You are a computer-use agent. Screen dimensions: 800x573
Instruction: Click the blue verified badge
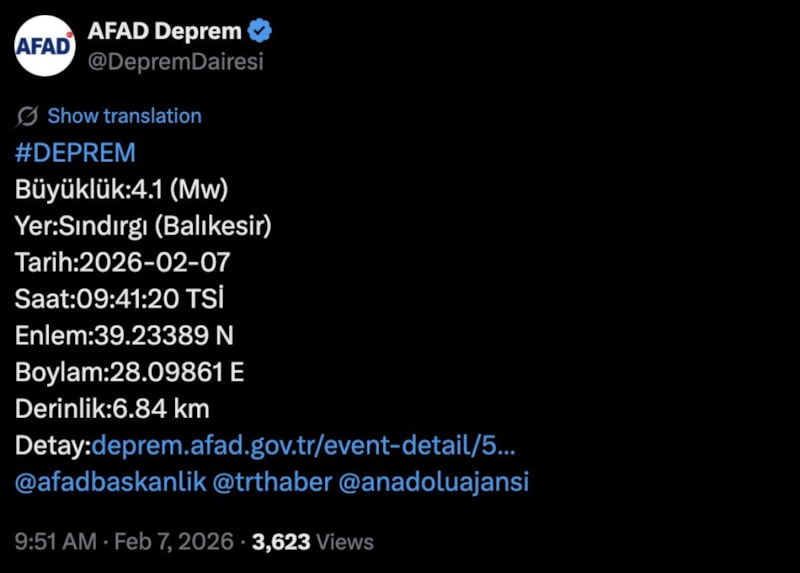point(261,31)
